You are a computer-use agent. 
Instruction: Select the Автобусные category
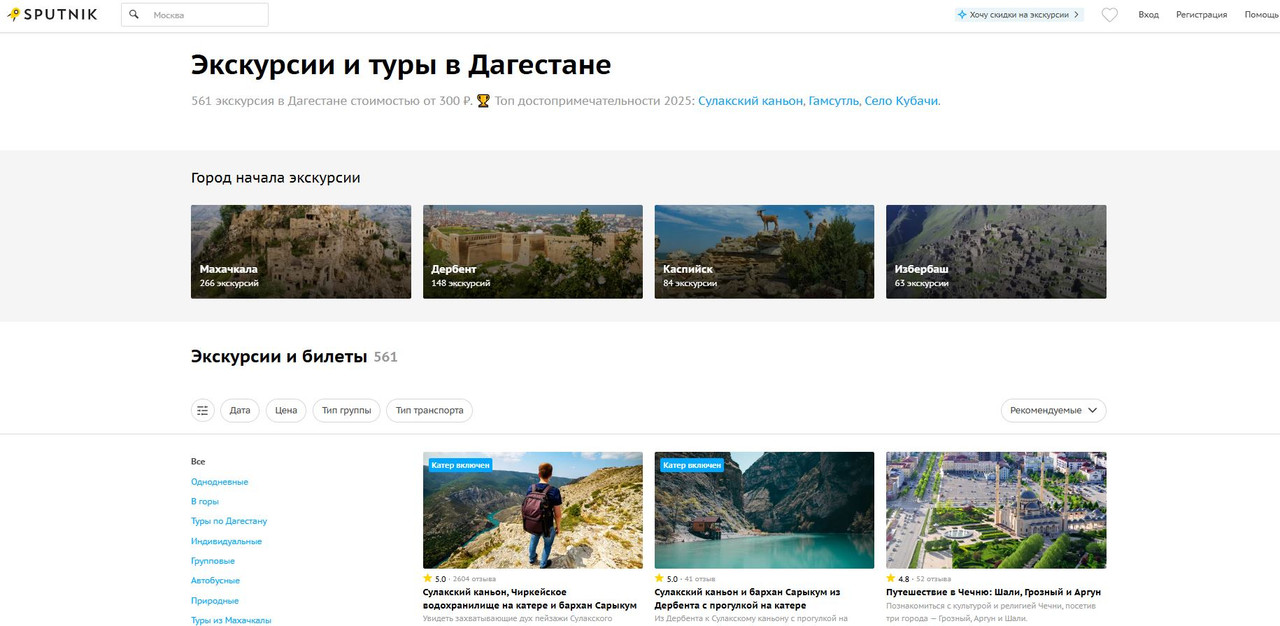coord(215,581)
